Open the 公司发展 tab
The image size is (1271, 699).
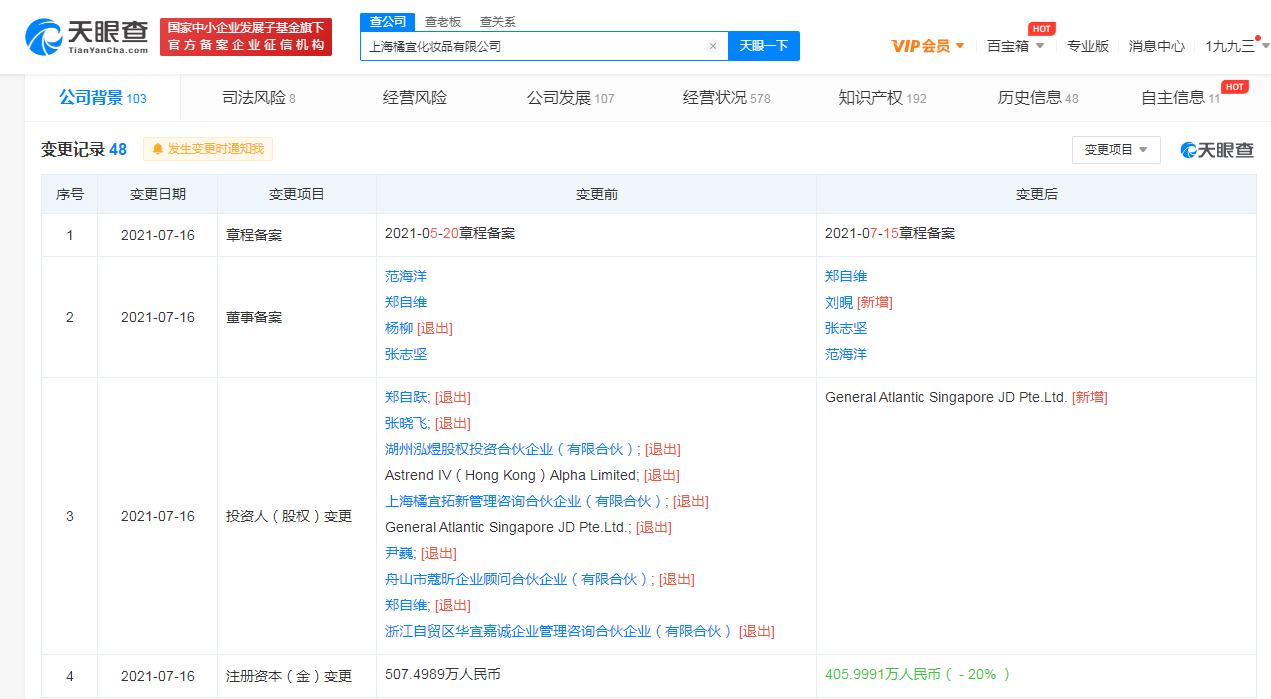[x=571, y=98]
